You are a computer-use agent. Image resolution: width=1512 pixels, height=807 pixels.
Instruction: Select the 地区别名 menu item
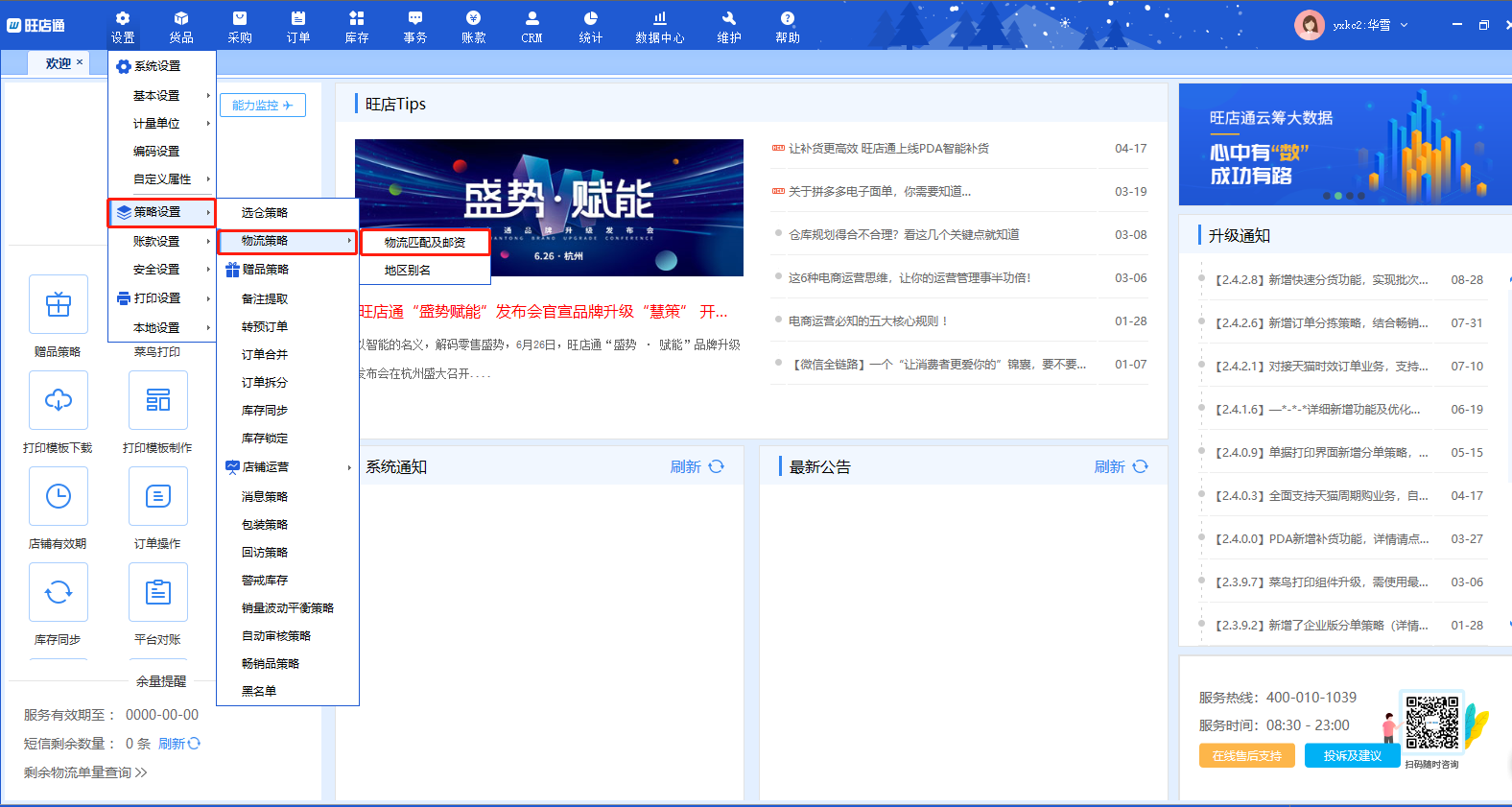(x=425, y=271)
